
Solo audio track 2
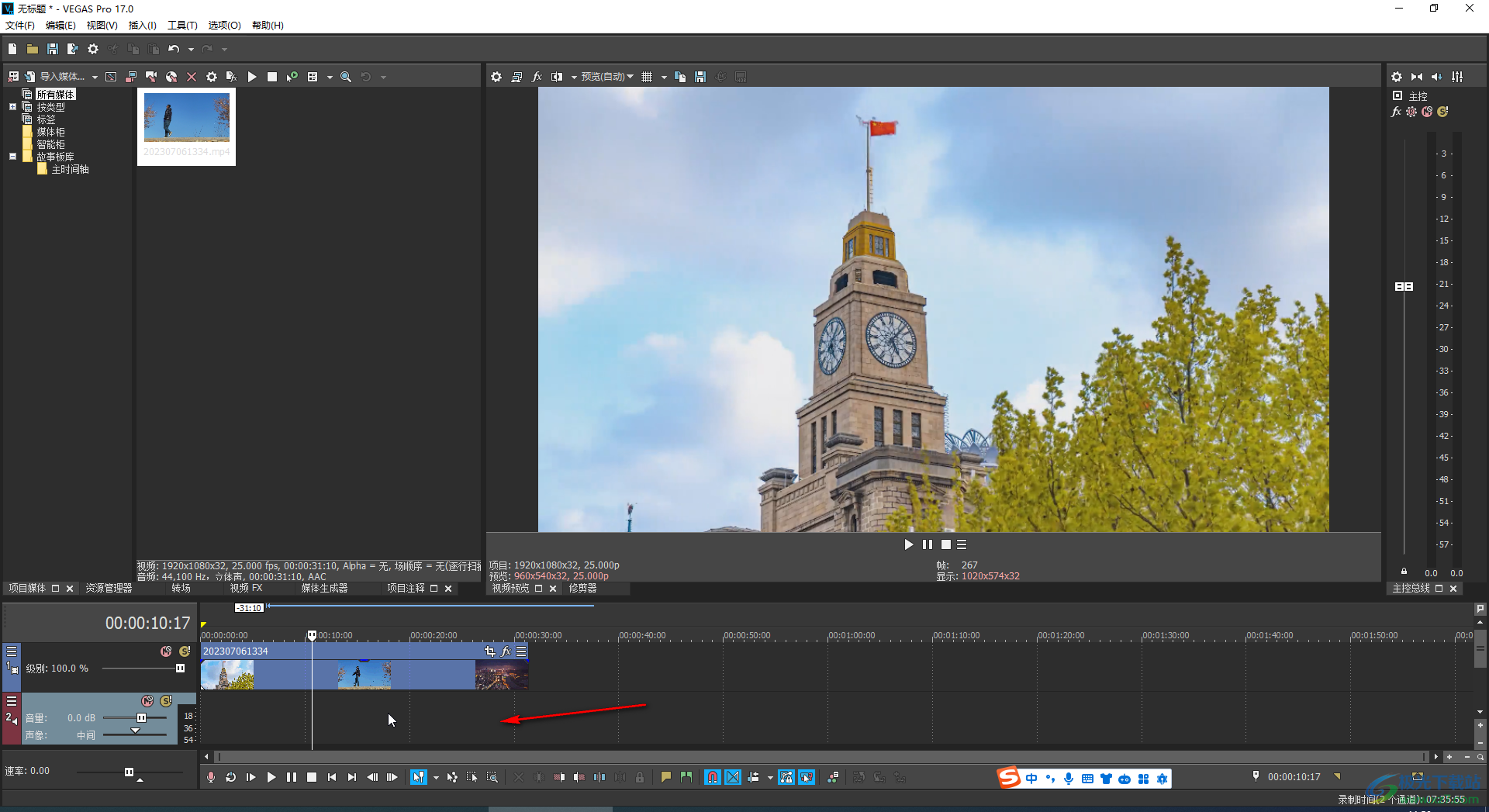click(x=166, y=701)
